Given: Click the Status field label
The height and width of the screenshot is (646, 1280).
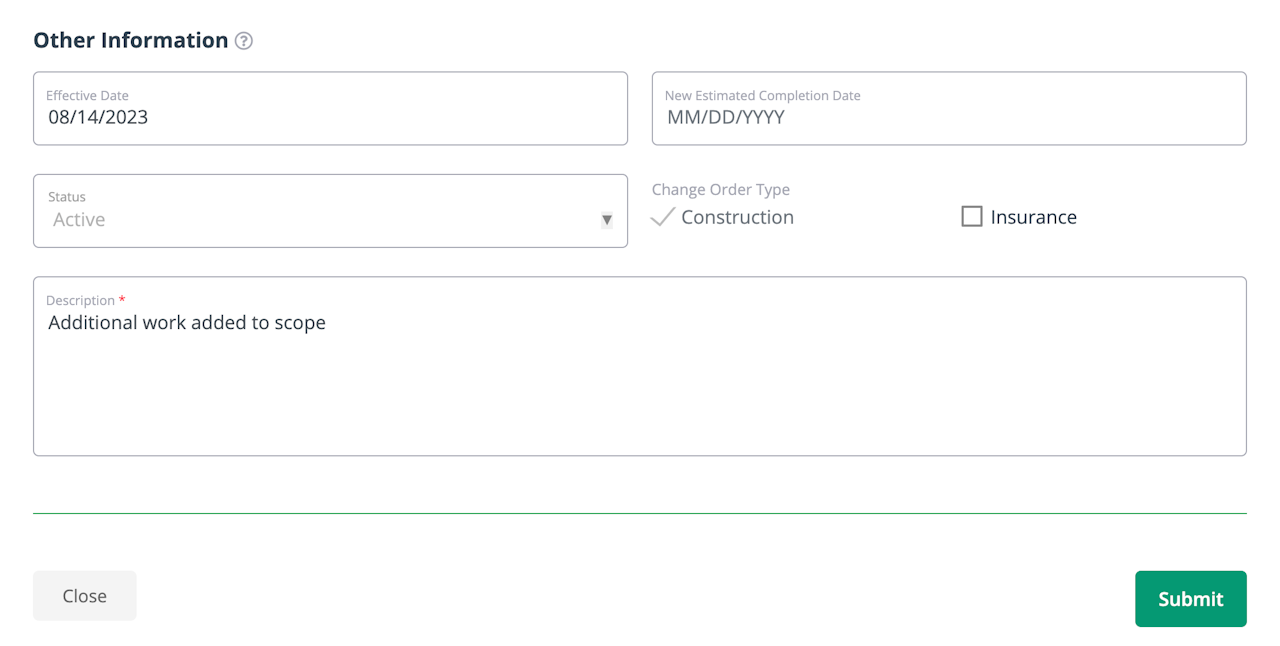Looking at the screenshot, I should [67, 197].
